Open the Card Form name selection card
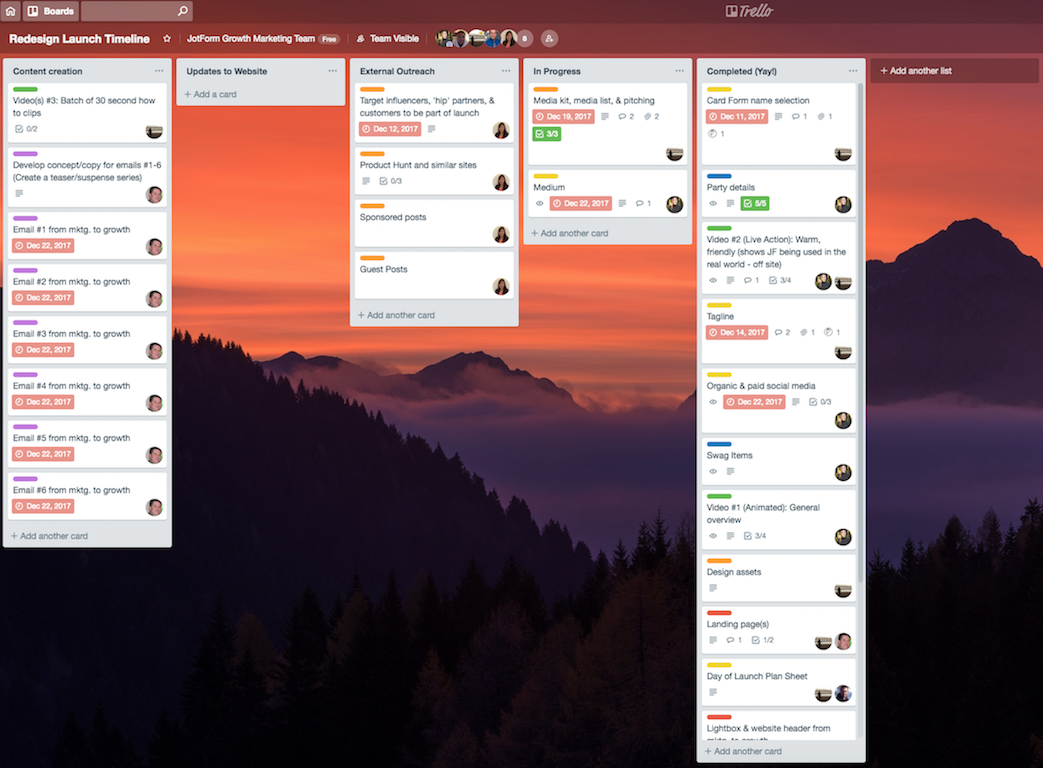Viewport: 1043px width, 768px height. pyautogui.click(x=778, y=124)
